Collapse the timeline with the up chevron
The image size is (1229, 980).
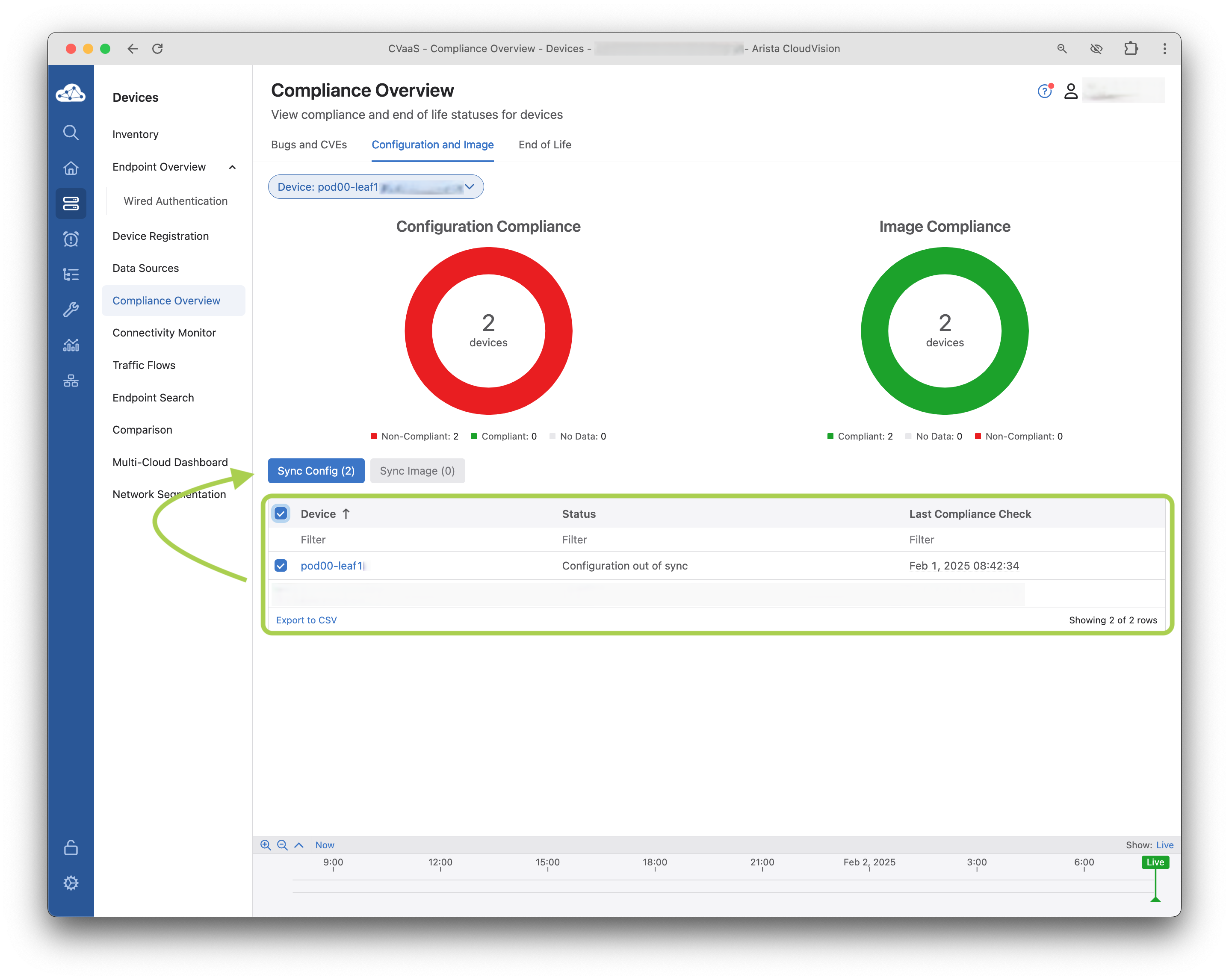pyautogui.click(x=299, y=845)
